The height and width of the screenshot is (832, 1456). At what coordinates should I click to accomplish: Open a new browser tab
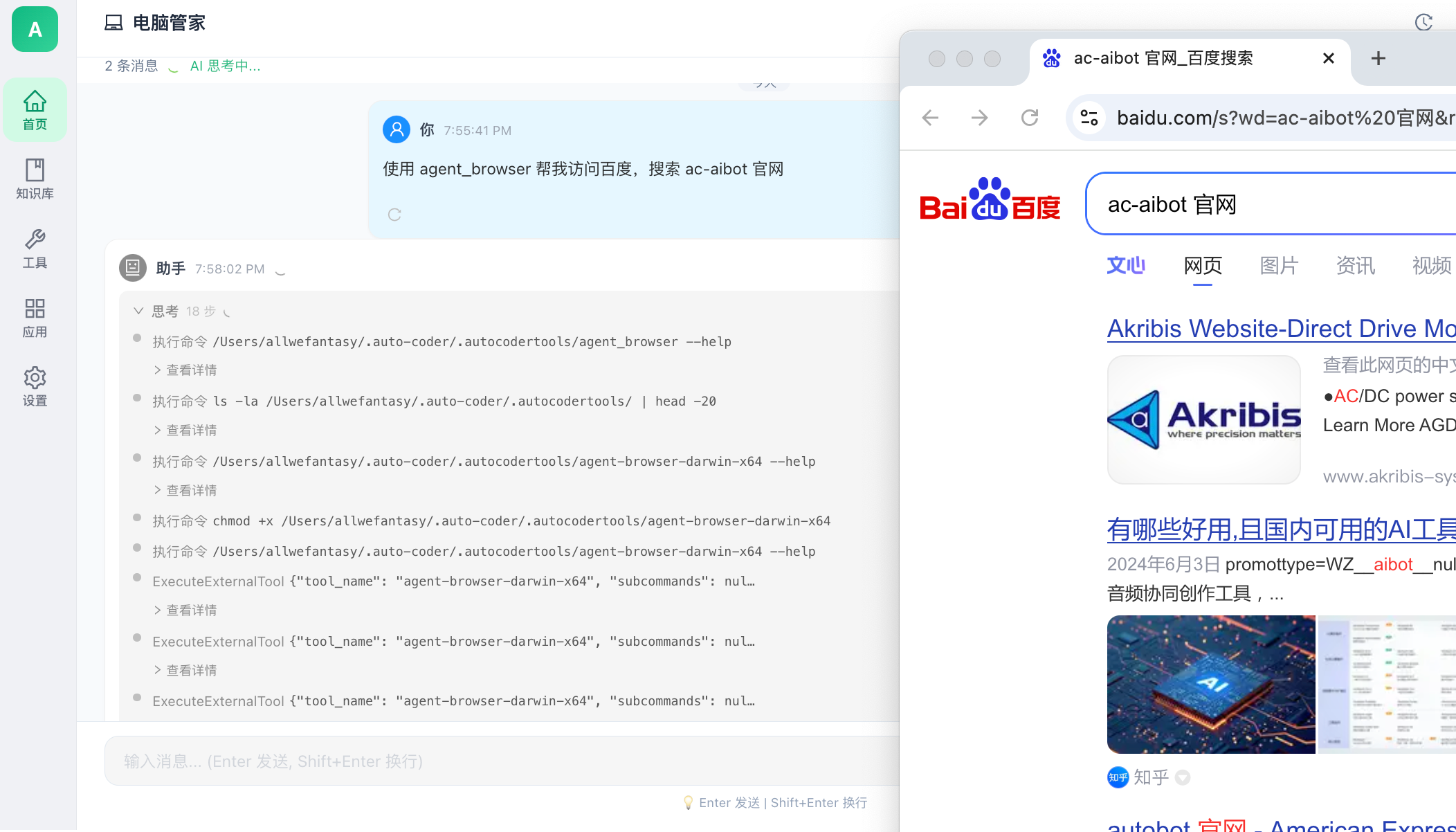[1377, 58]
